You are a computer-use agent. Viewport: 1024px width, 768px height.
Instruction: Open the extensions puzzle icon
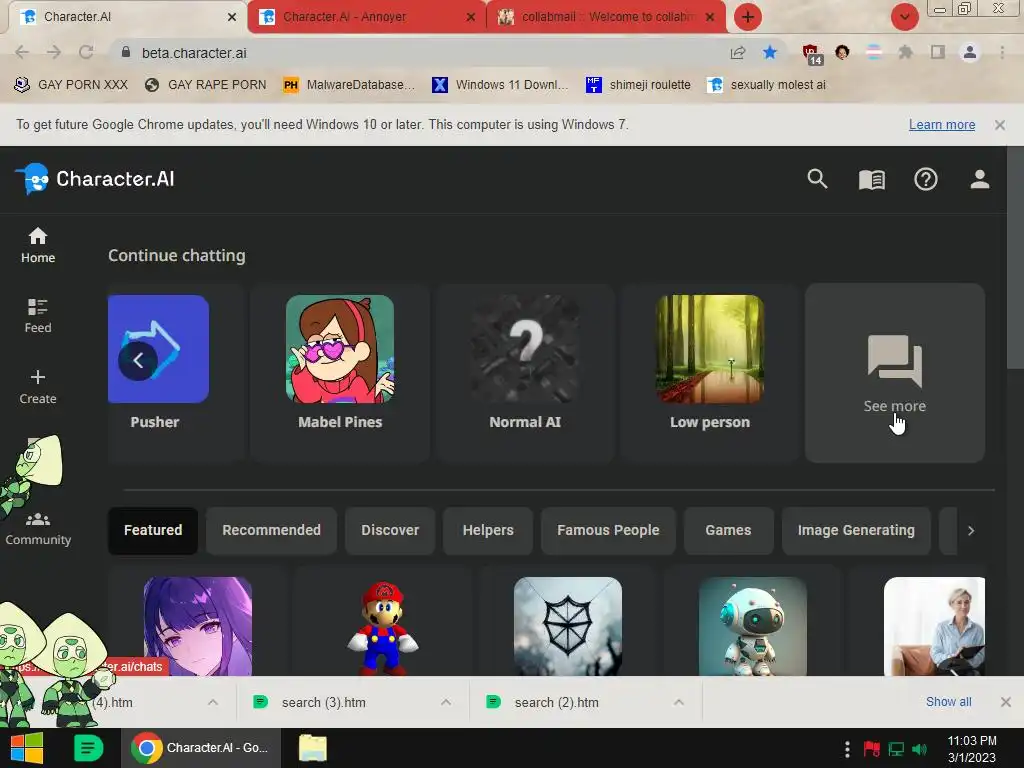pos(905,52)
